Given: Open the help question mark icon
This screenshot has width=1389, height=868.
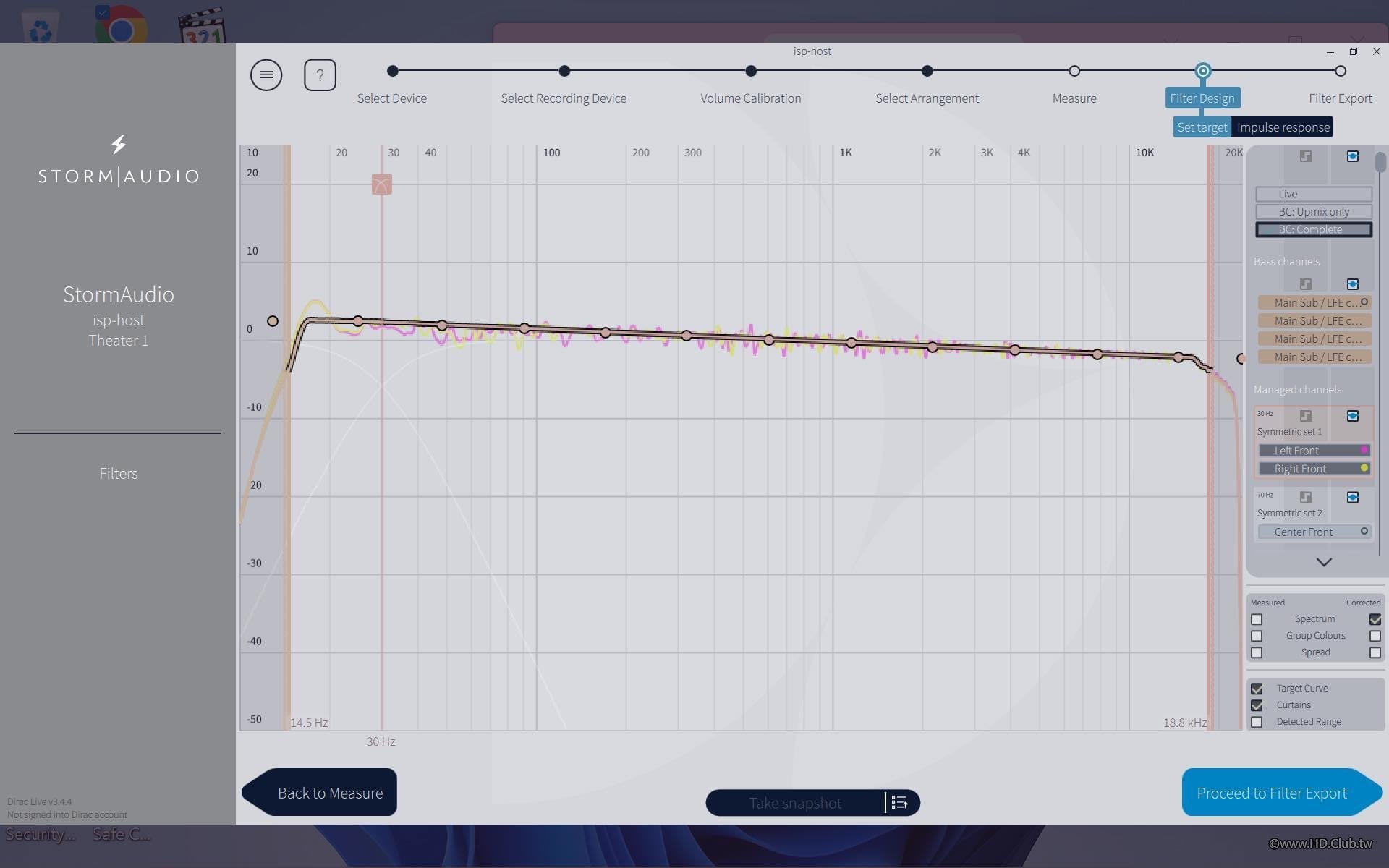Looking at the screenshot, I should (x=320, y=75).
